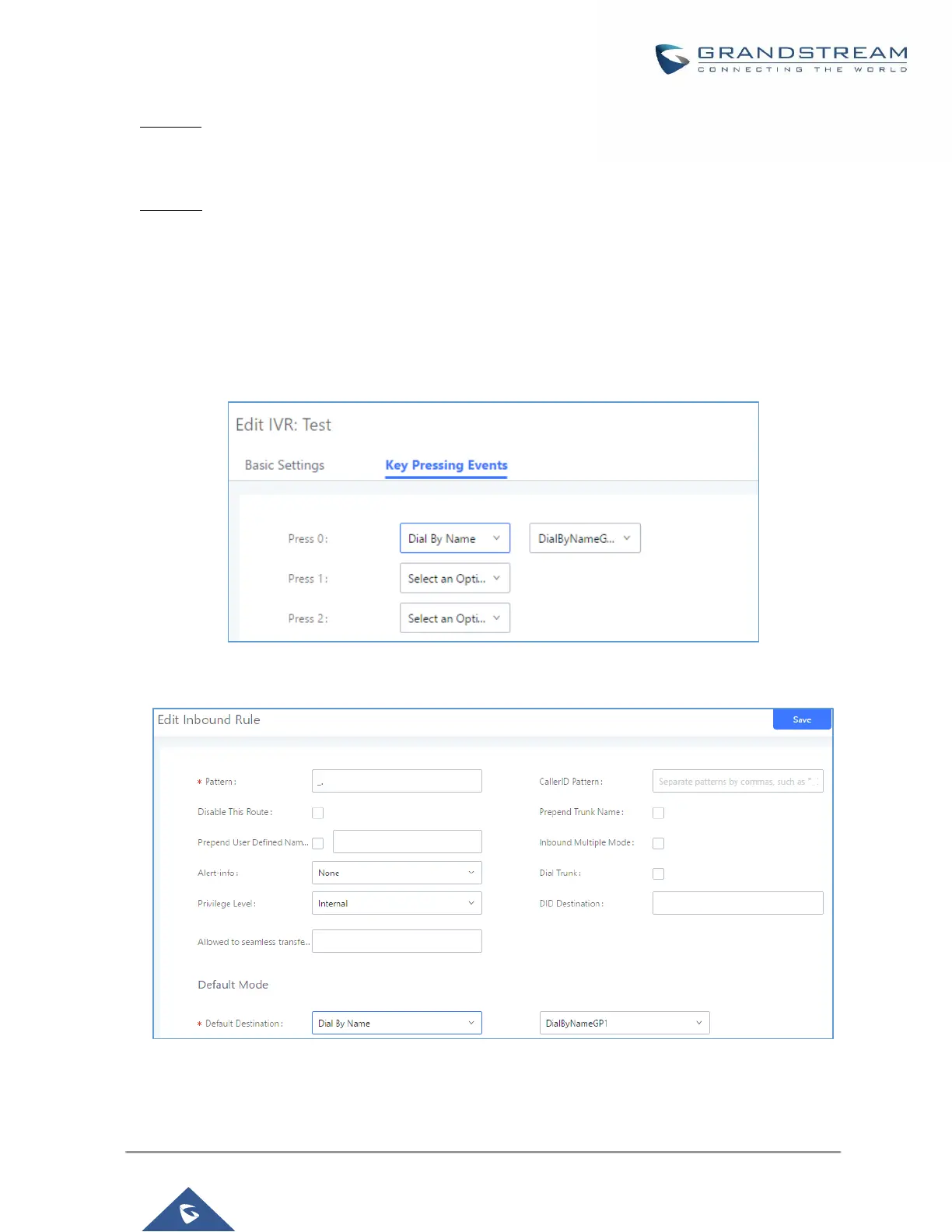This screenshot has height=1232, width=952.
Task: Click the Prepend User Defined Name text field
Action: coord(408,842)
